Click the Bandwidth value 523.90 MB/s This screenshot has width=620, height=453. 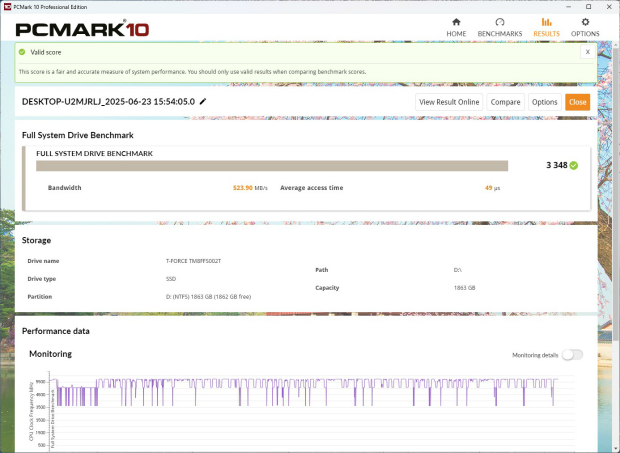point(250,188)
